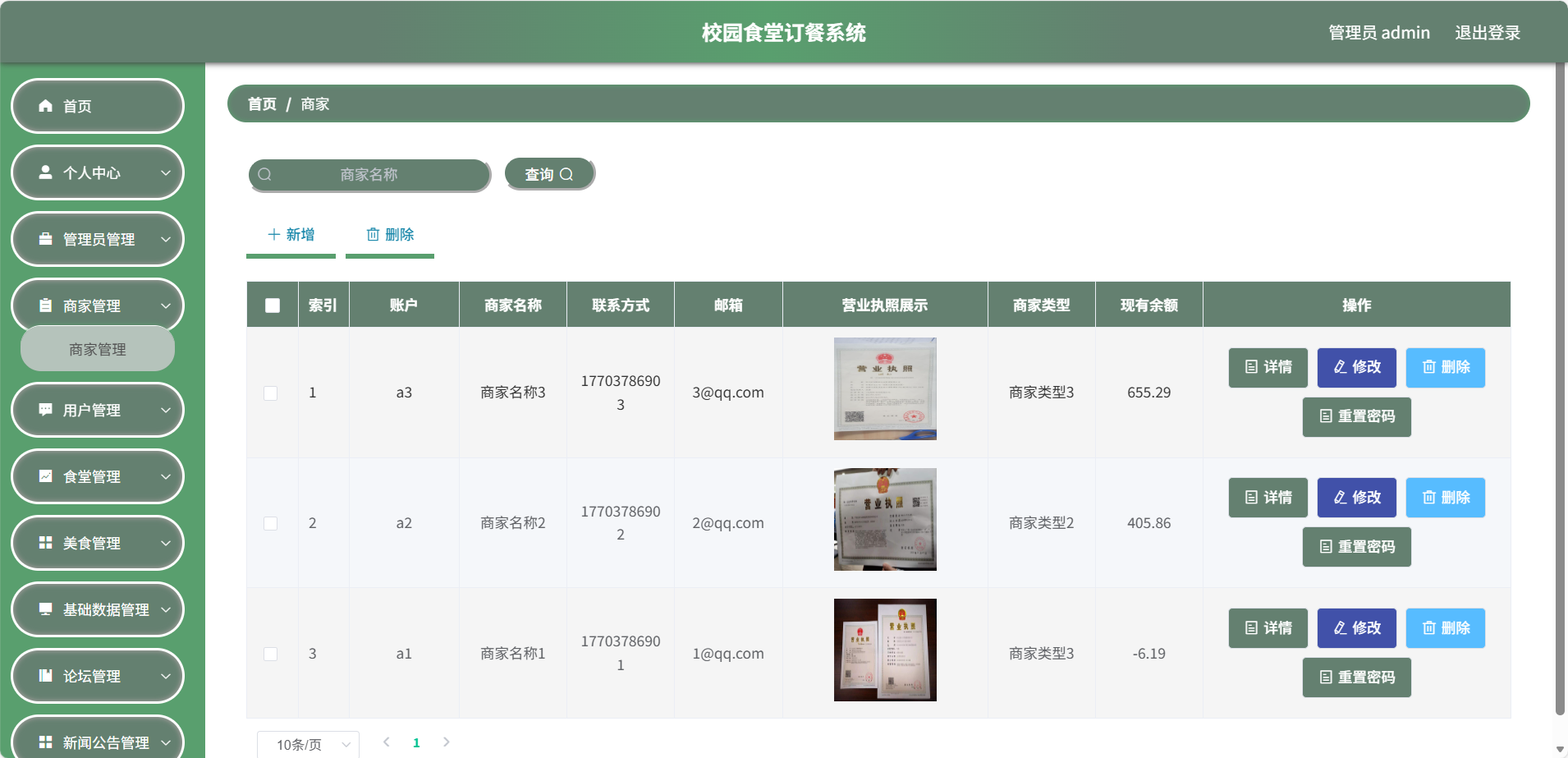Check the row checkbox for account a3

point(270,393)
